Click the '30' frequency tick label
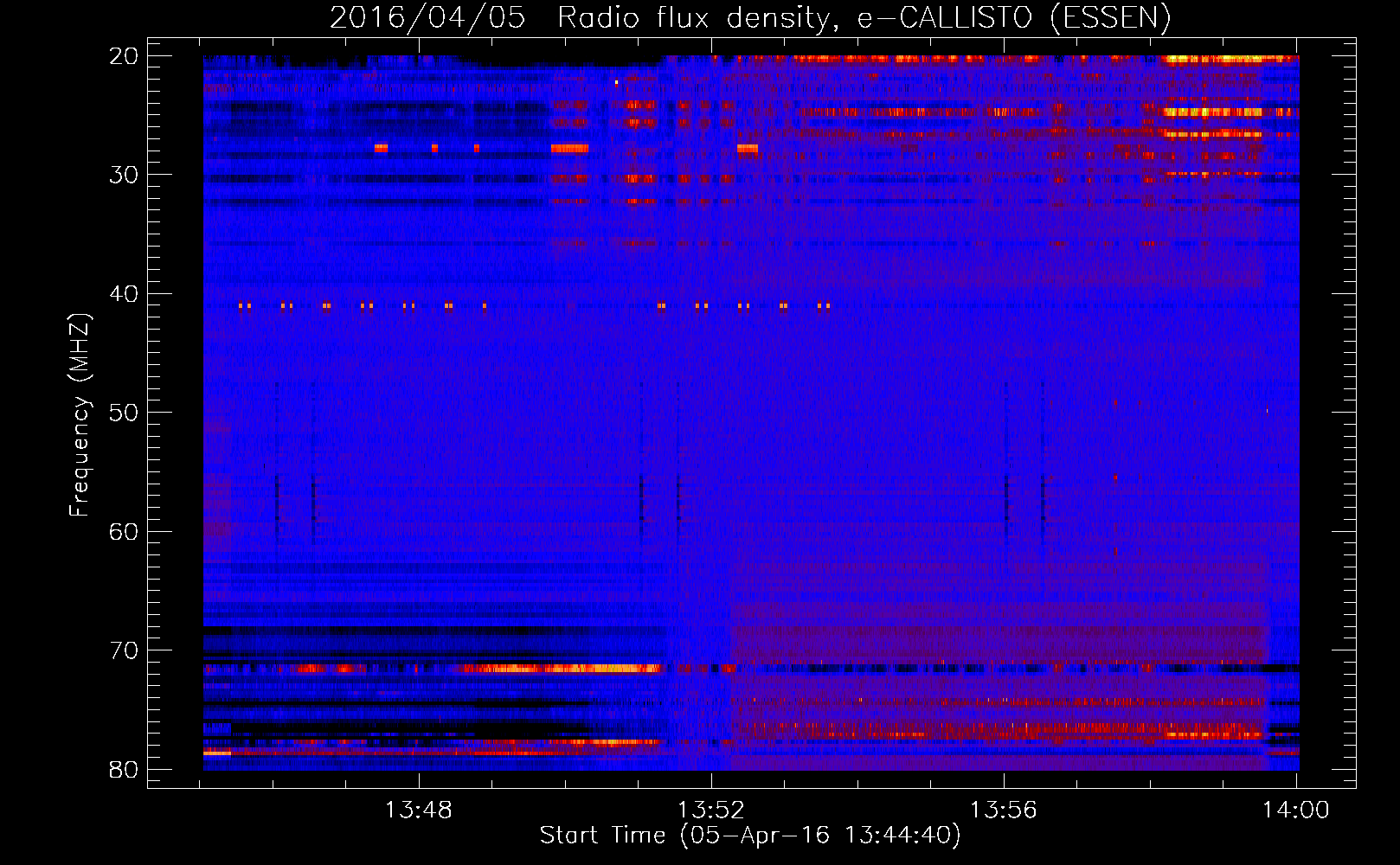Screen dimensions: 1400x865 (125, 175)
